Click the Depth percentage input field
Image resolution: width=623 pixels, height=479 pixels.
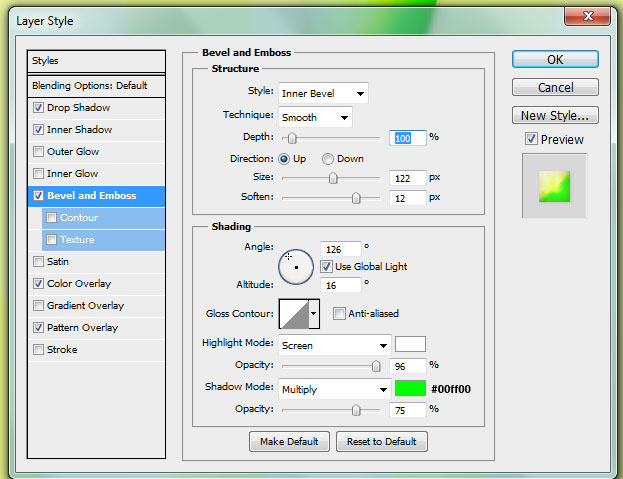pos(406,137)
